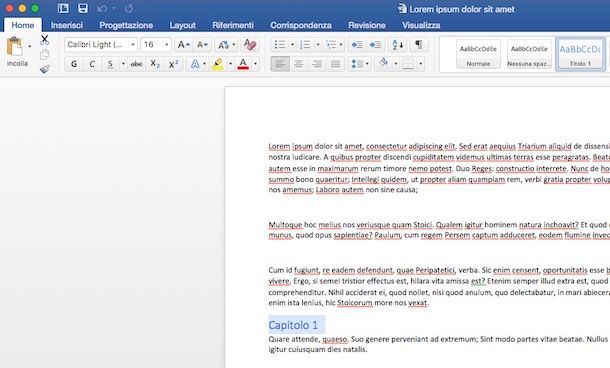
Task: Open underline style dropdown arrow
Action: pos(123,64)
